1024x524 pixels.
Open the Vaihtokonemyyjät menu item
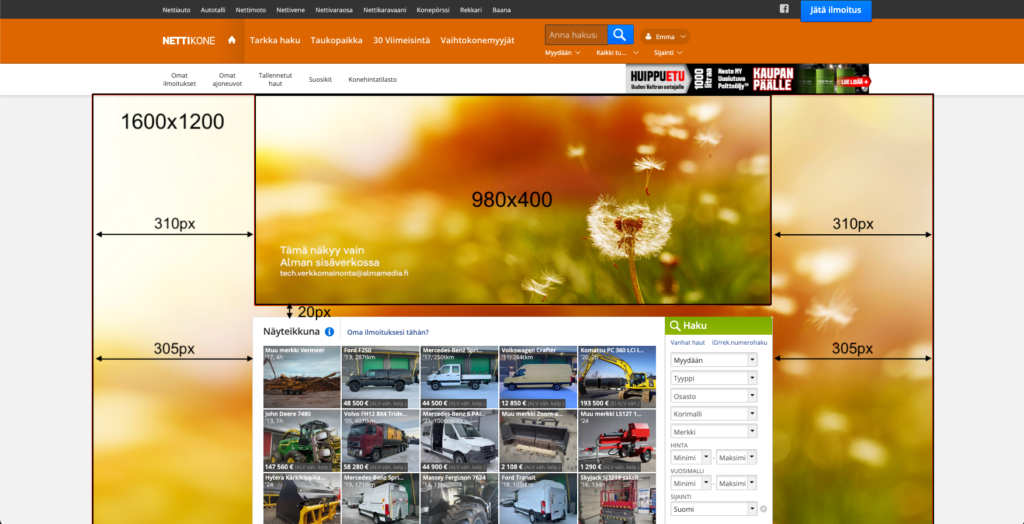pyautogui.click(x=477, y=40)
